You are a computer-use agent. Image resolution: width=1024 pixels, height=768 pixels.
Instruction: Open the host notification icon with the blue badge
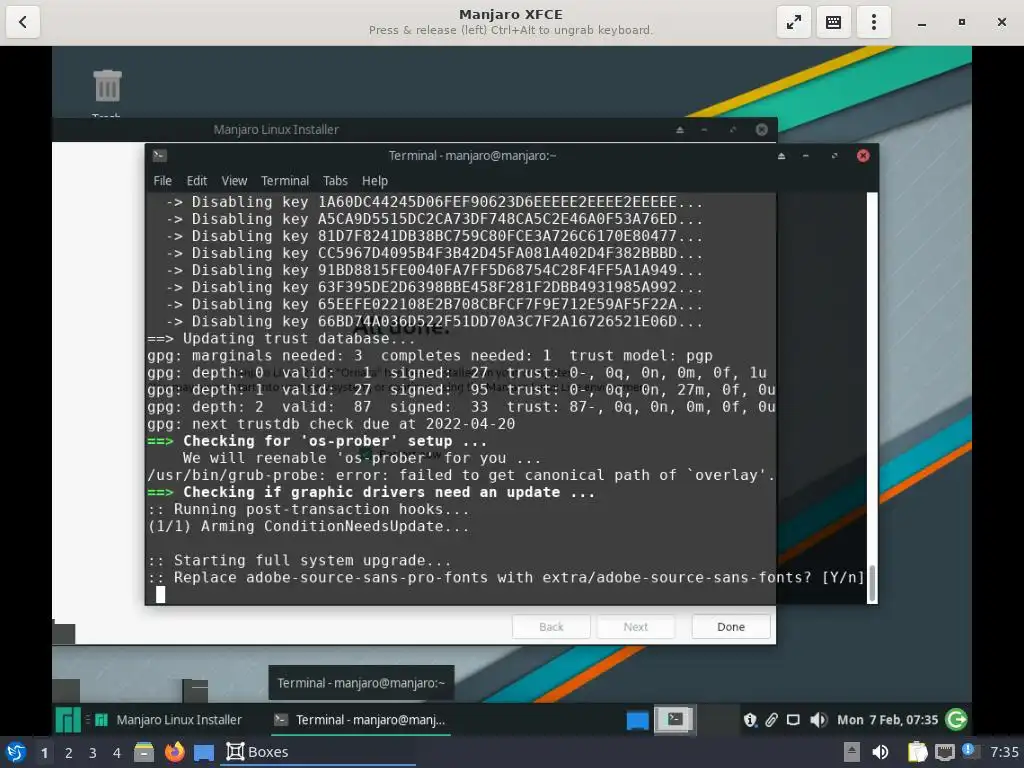[969, 751]
